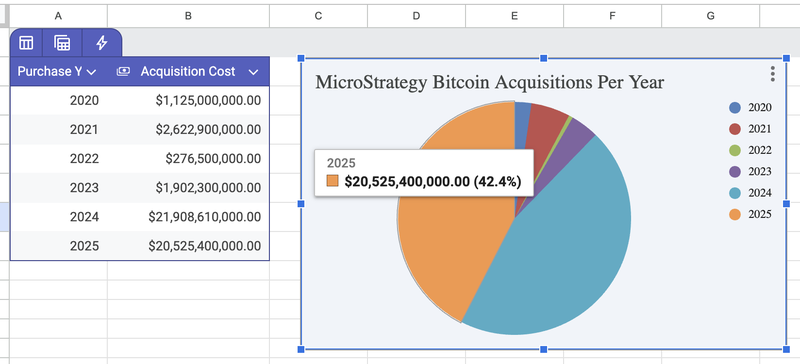The image size is (800, 364).
Task: Click the chart's top-left corner handle
Action: point(301,58)
